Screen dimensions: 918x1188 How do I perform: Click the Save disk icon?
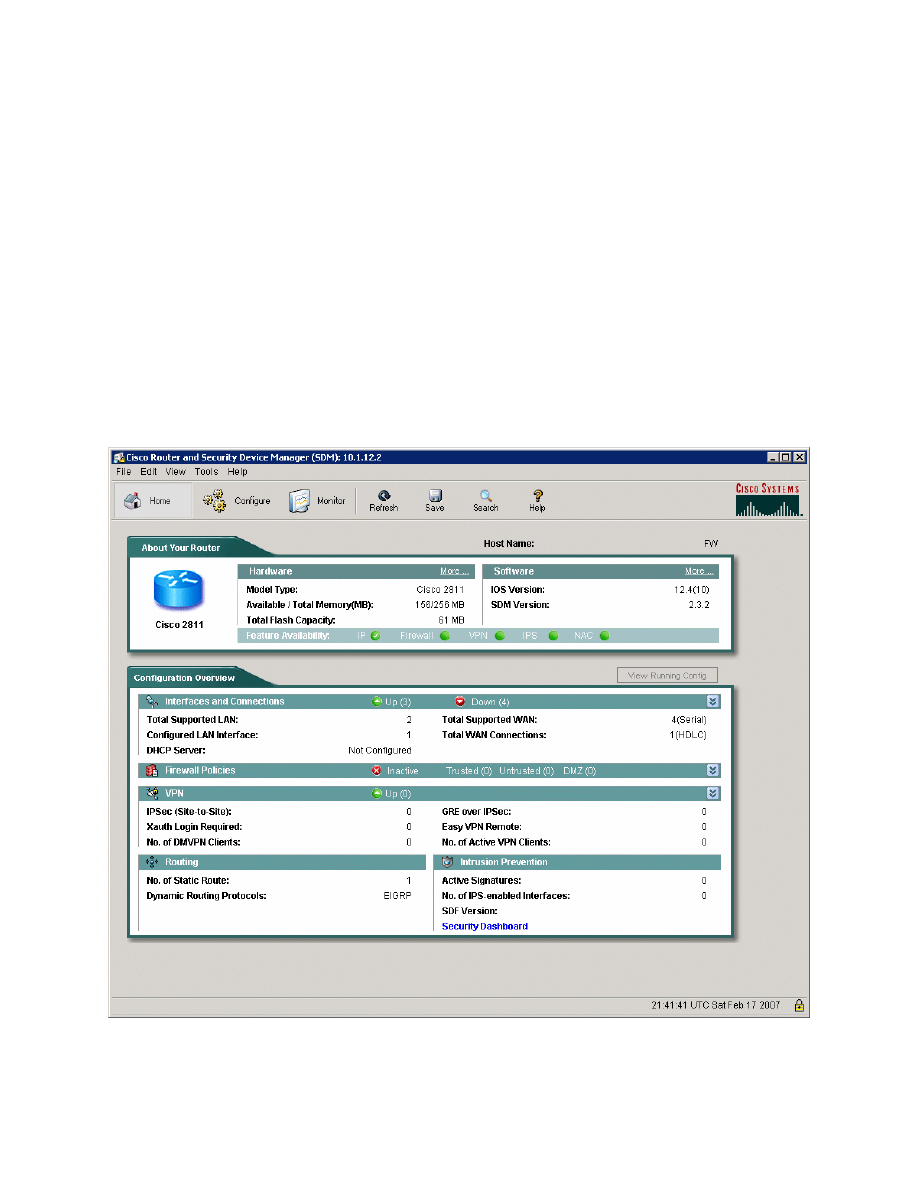coord(435,495)
